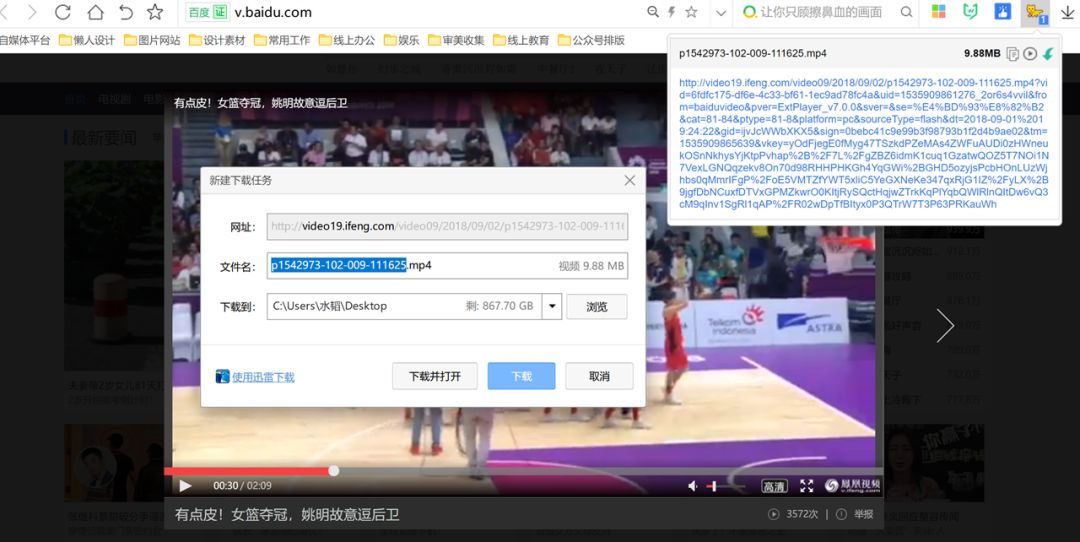Open the 高清 video quality selector
The width and height of the screenshot is (1080, 542).
[774, 486]
